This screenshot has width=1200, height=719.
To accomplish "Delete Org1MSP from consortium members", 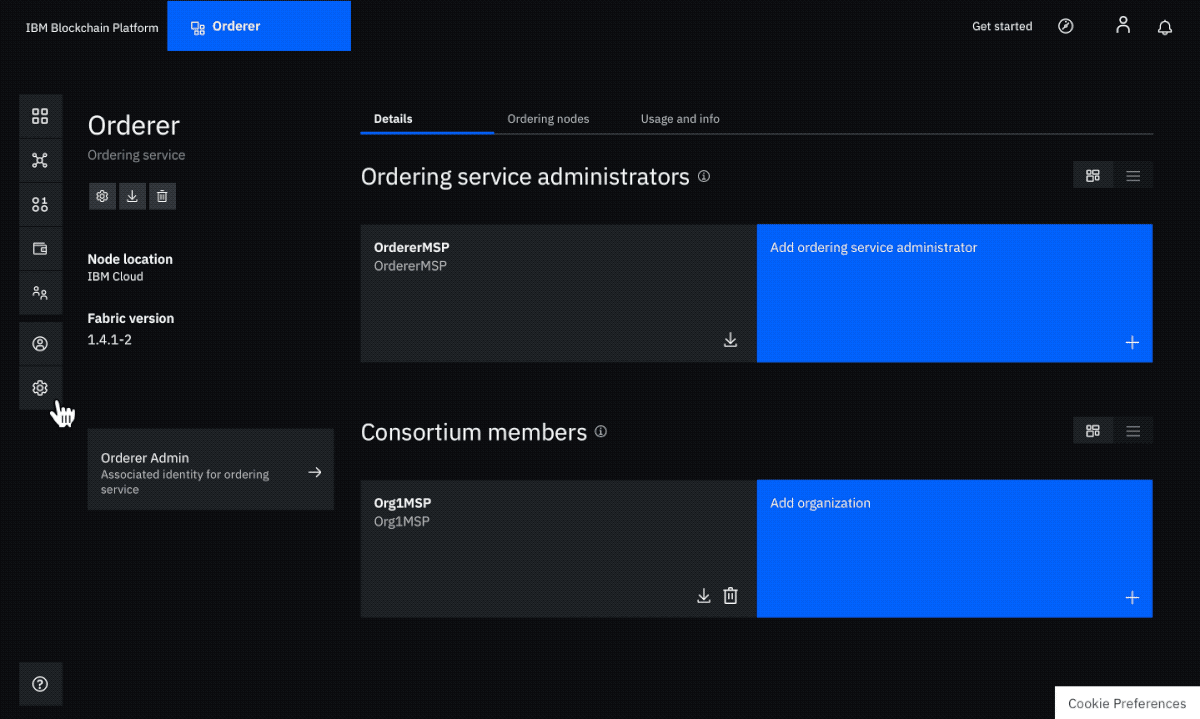I will pyautogui.click(x=731, y=596).
